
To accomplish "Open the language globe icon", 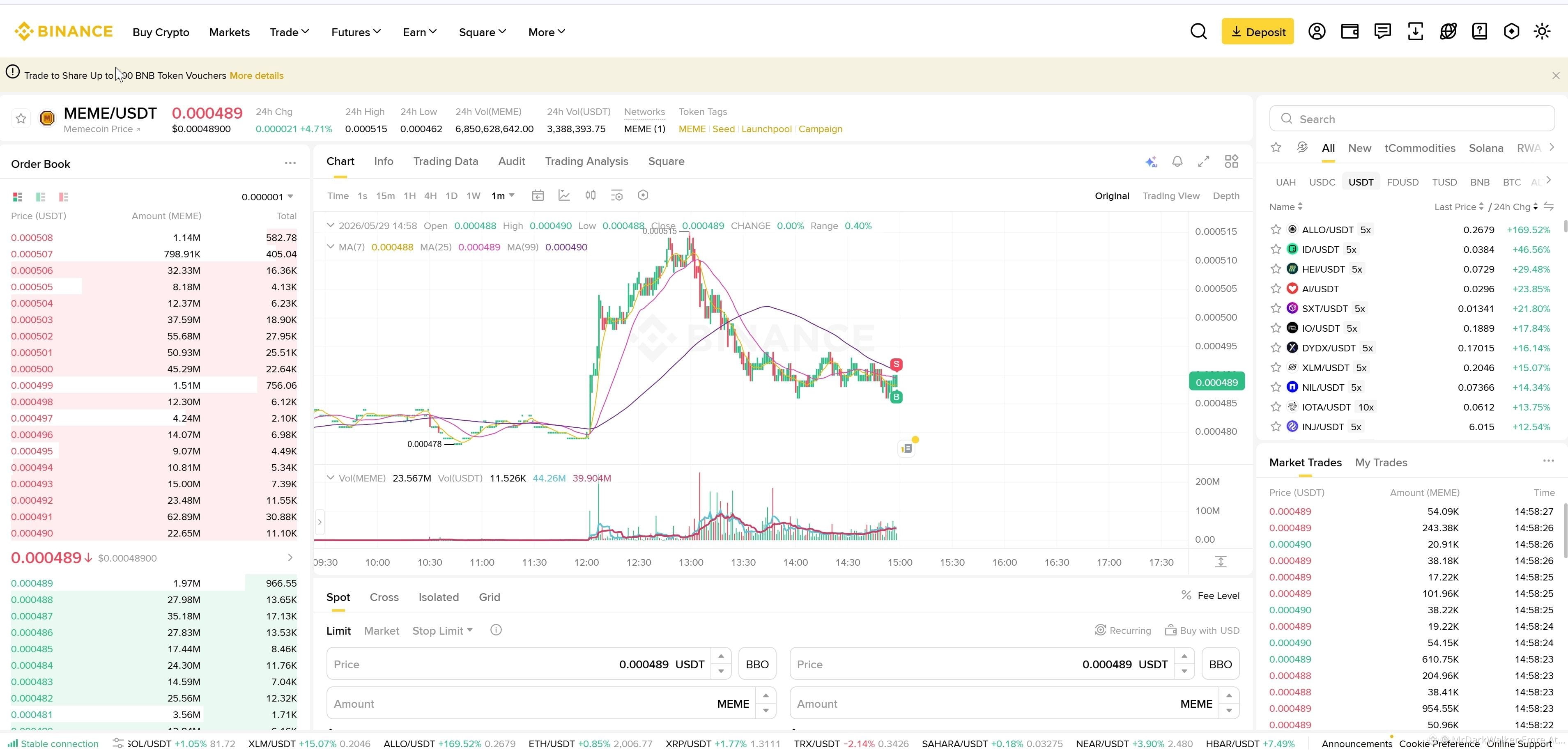I will (x=1448, y=32).
